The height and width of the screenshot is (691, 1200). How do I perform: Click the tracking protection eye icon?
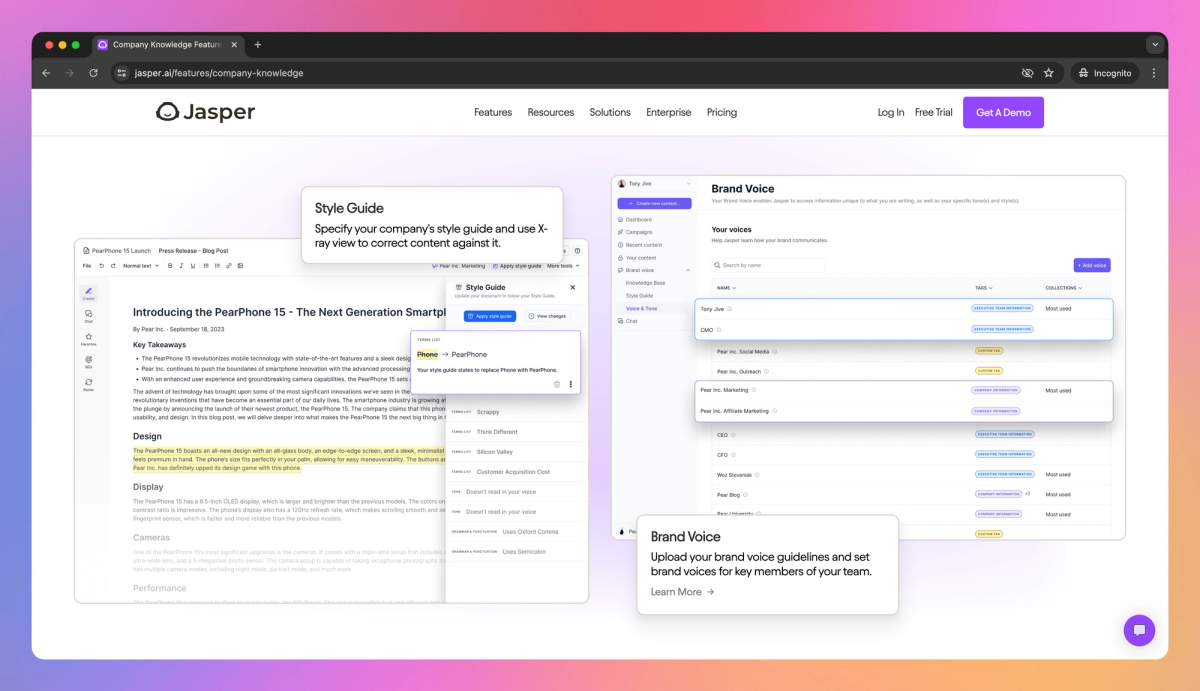(x=1027, y=73)
